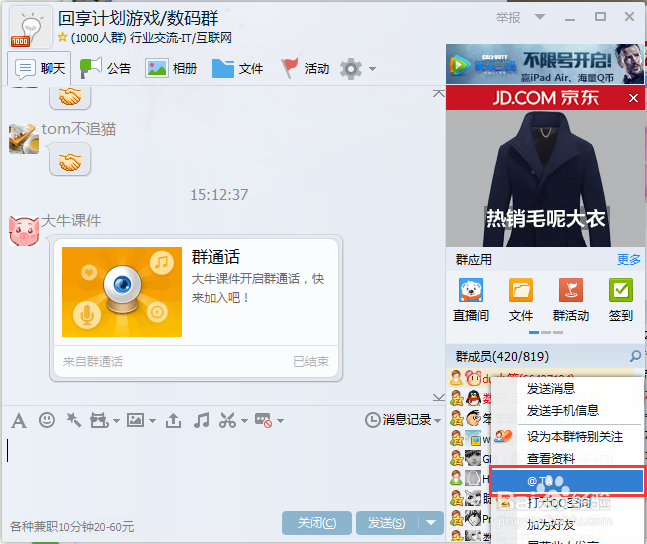Click the music note icon
The width and height of the screenshot is (647, 544).
pos(201,420)
